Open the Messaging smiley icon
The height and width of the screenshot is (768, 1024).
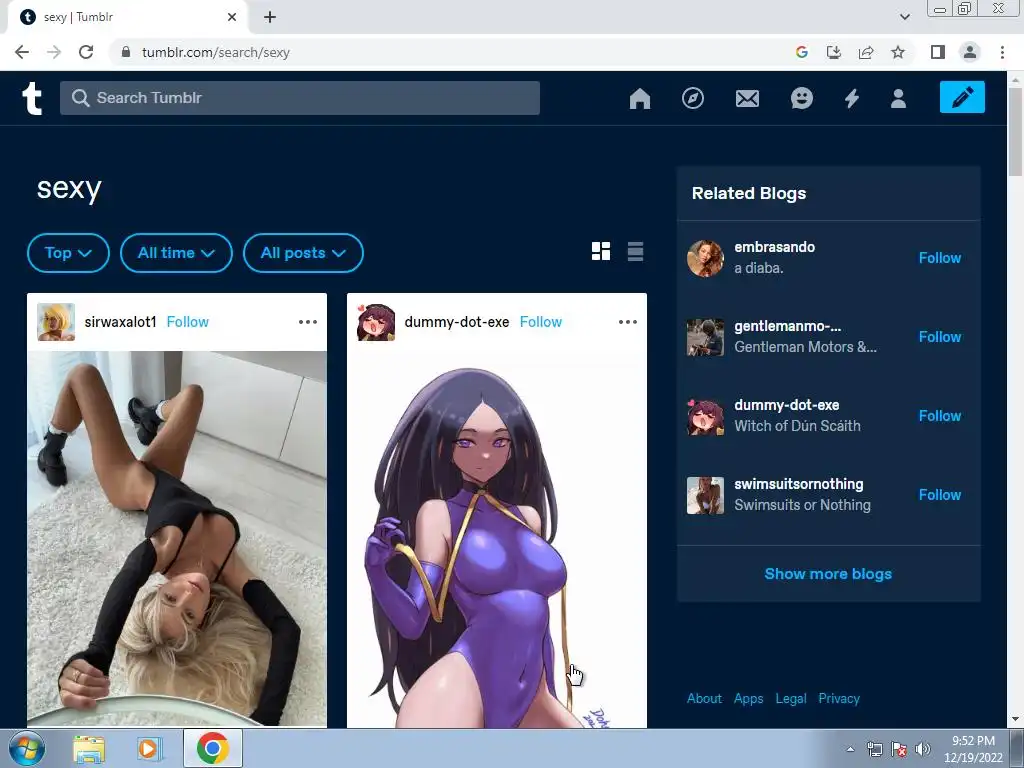[x=801, y=98]
